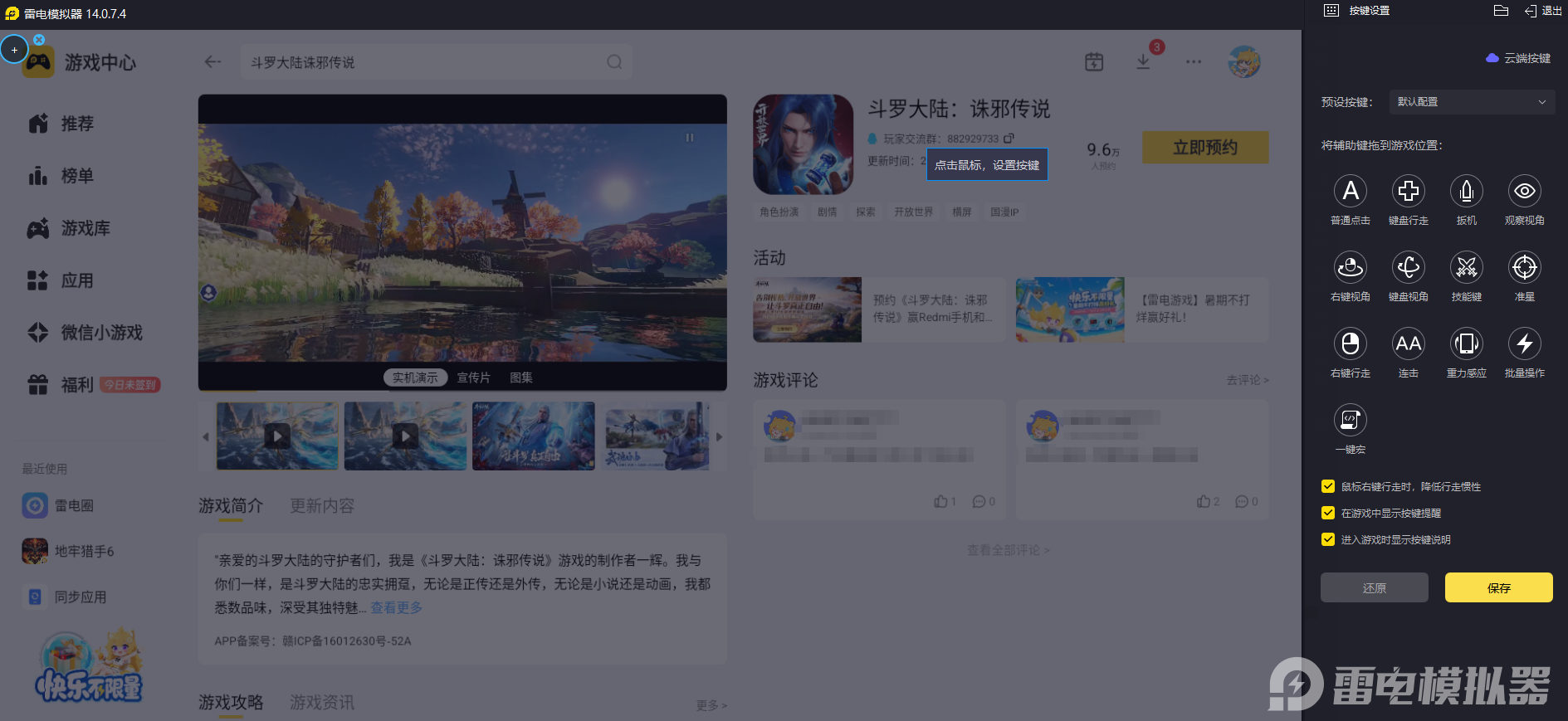
Task: Click the 立即预约 reserve button
Action: [1205, 148]
